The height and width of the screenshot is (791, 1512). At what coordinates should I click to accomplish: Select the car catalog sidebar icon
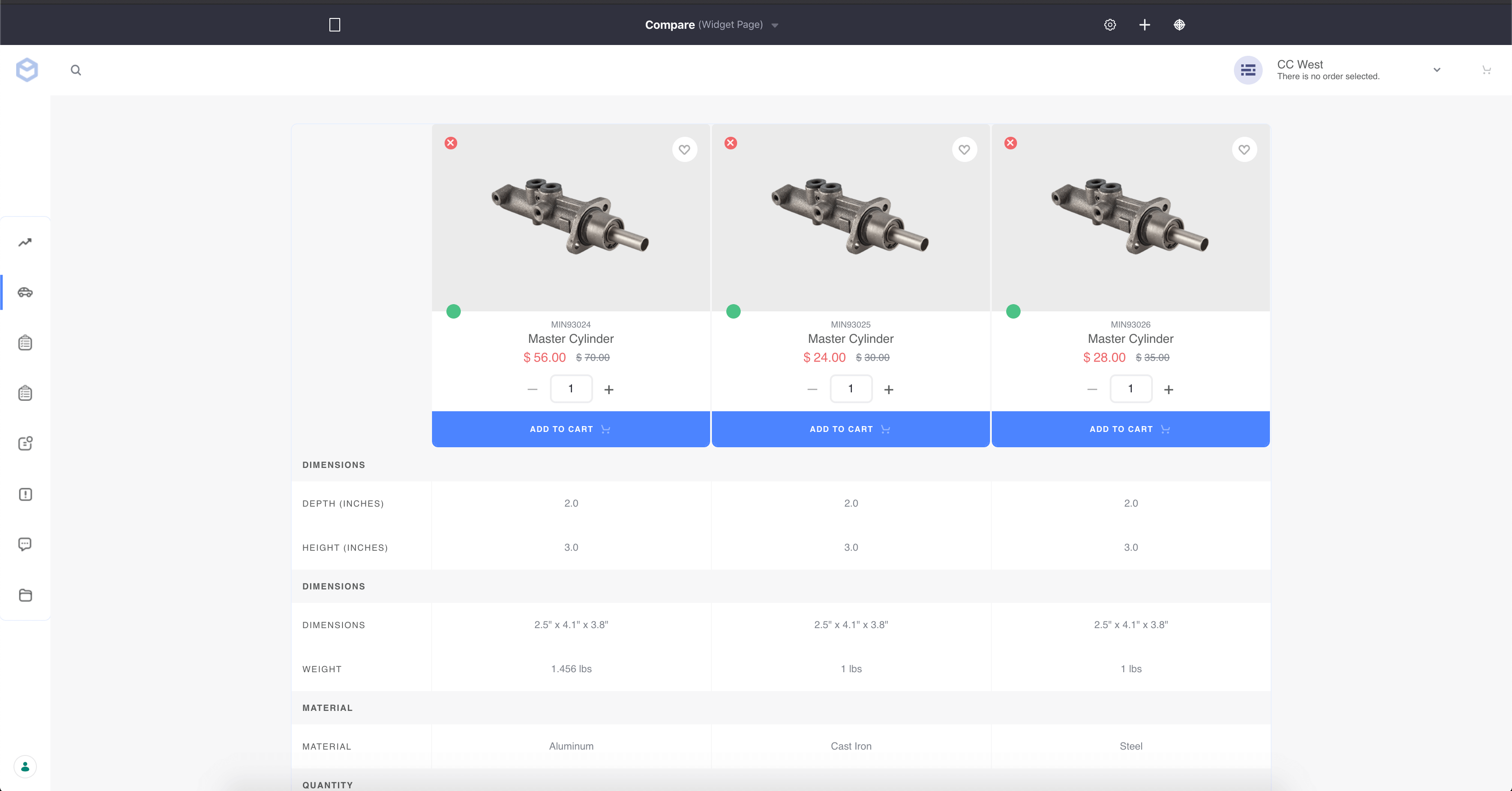point(25,292)
